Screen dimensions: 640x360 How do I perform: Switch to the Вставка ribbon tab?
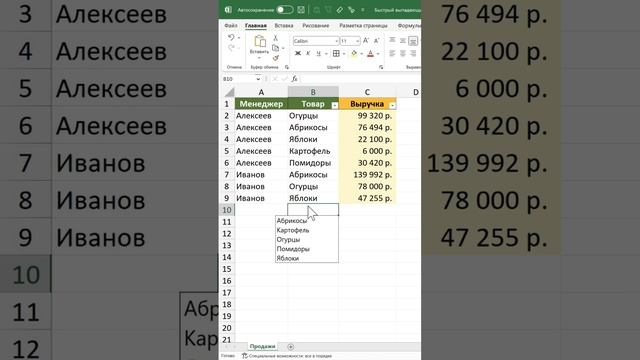point(284,25)
